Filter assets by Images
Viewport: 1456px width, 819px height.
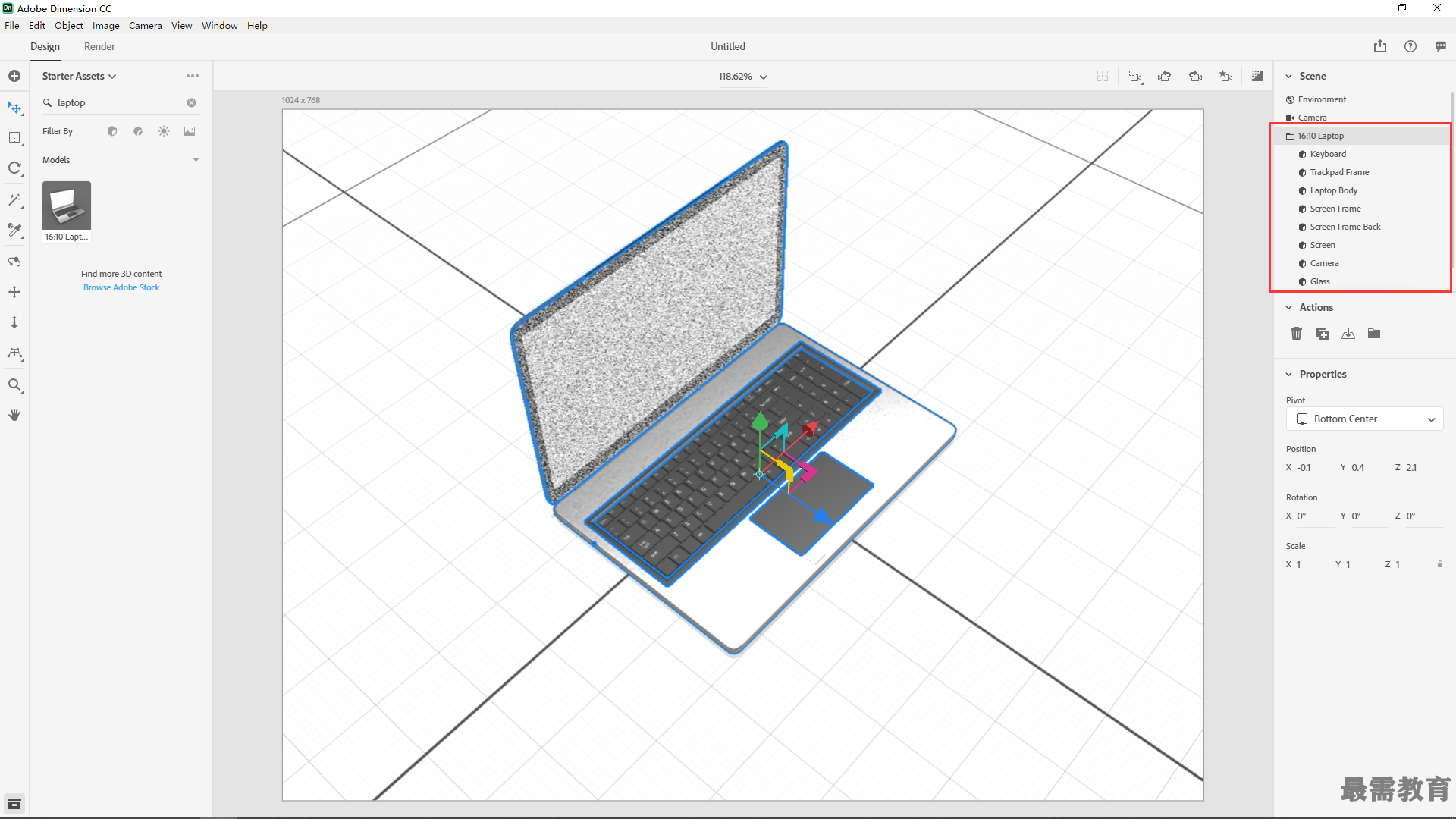190,131
